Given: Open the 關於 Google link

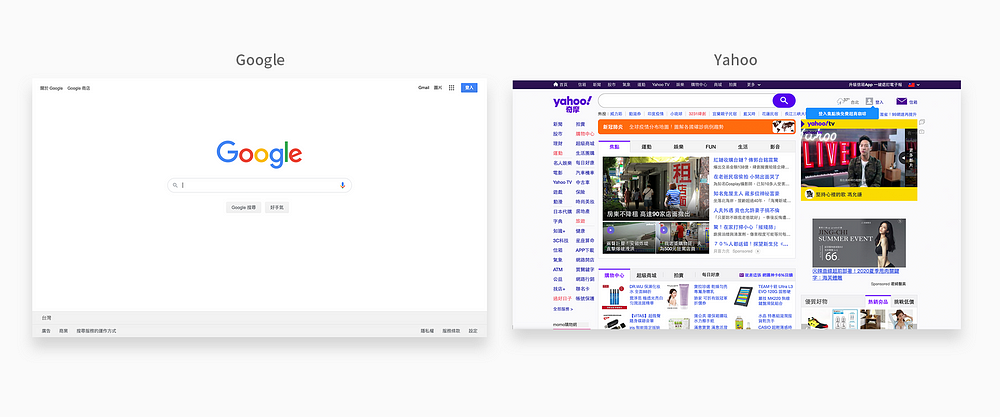Looking at the screenshot, I should coord(52,88).
